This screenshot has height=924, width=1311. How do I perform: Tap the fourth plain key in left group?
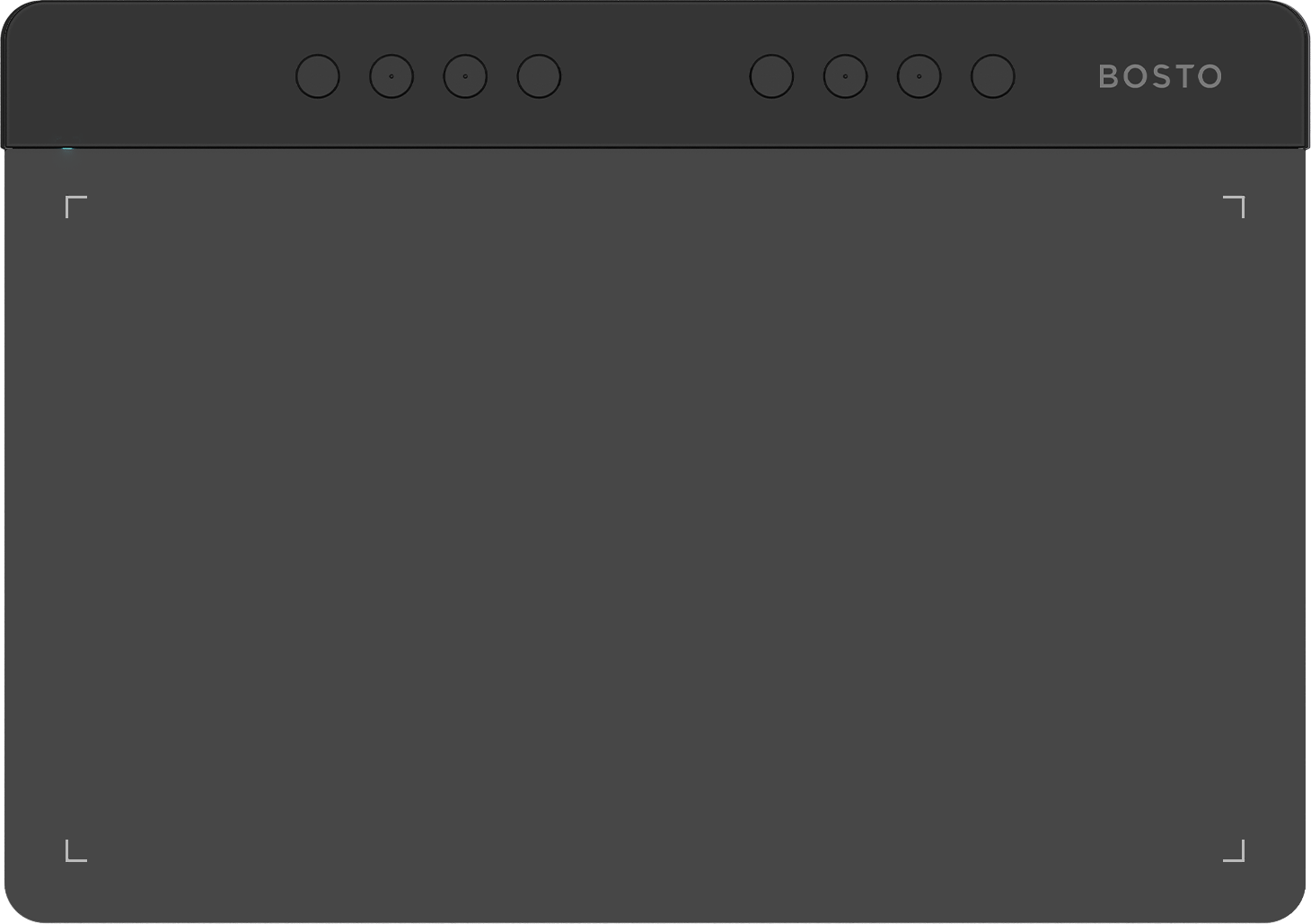[539, 76]
